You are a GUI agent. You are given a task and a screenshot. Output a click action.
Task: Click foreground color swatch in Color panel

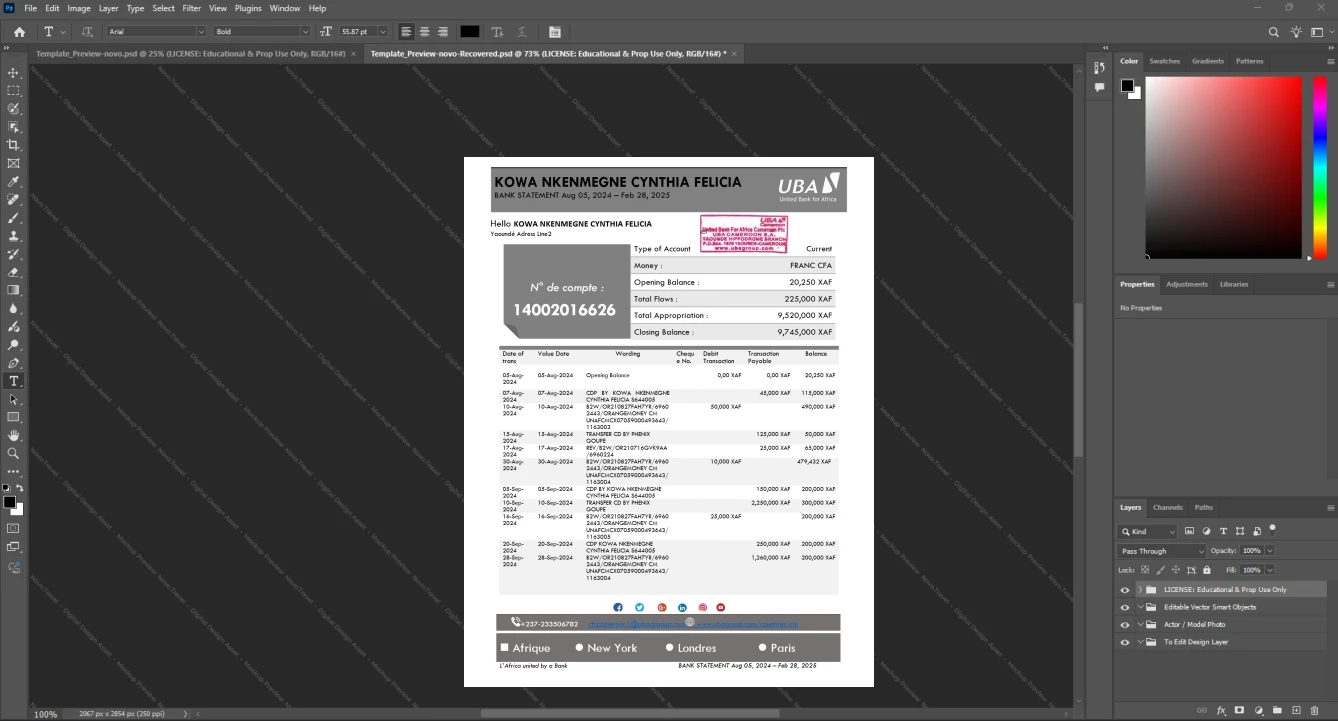pos(1127,86)
